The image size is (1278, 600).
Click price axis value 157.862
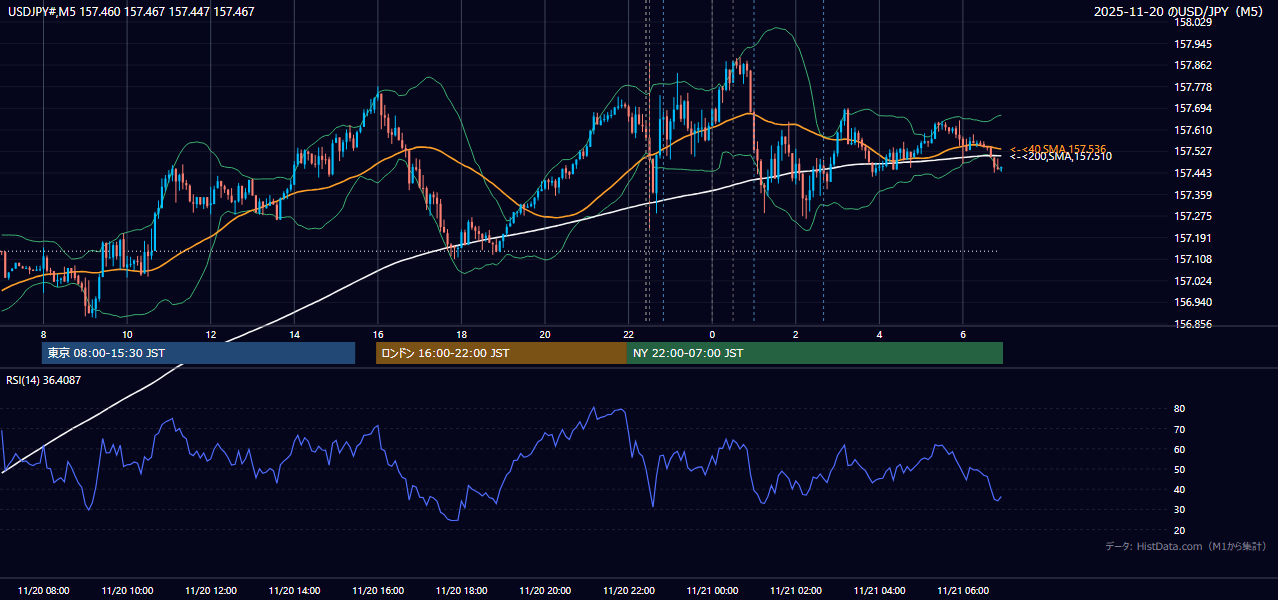click(x=1194, y=65)
